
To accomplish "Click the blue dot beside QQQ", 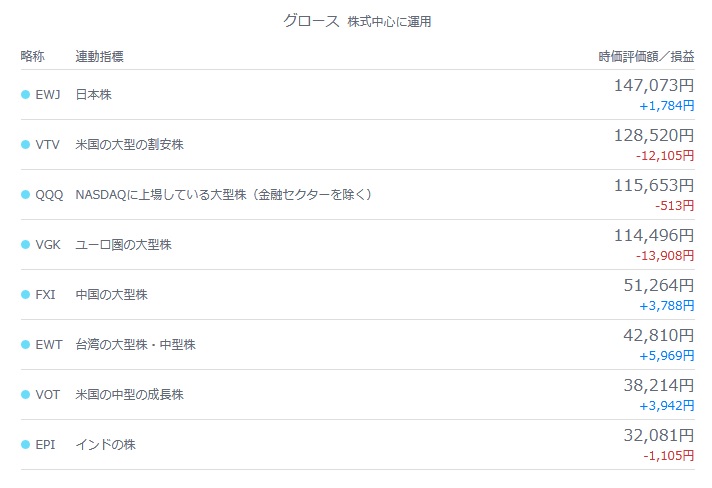I will tap(25, 194).
